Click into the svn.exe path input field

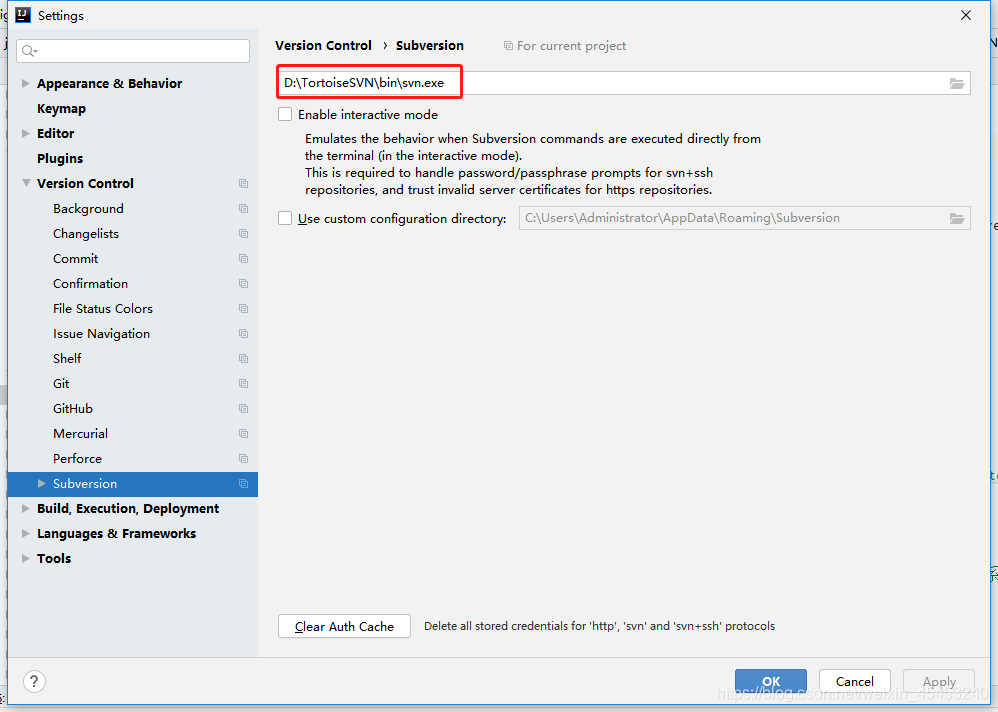click(x=624, y=83)
